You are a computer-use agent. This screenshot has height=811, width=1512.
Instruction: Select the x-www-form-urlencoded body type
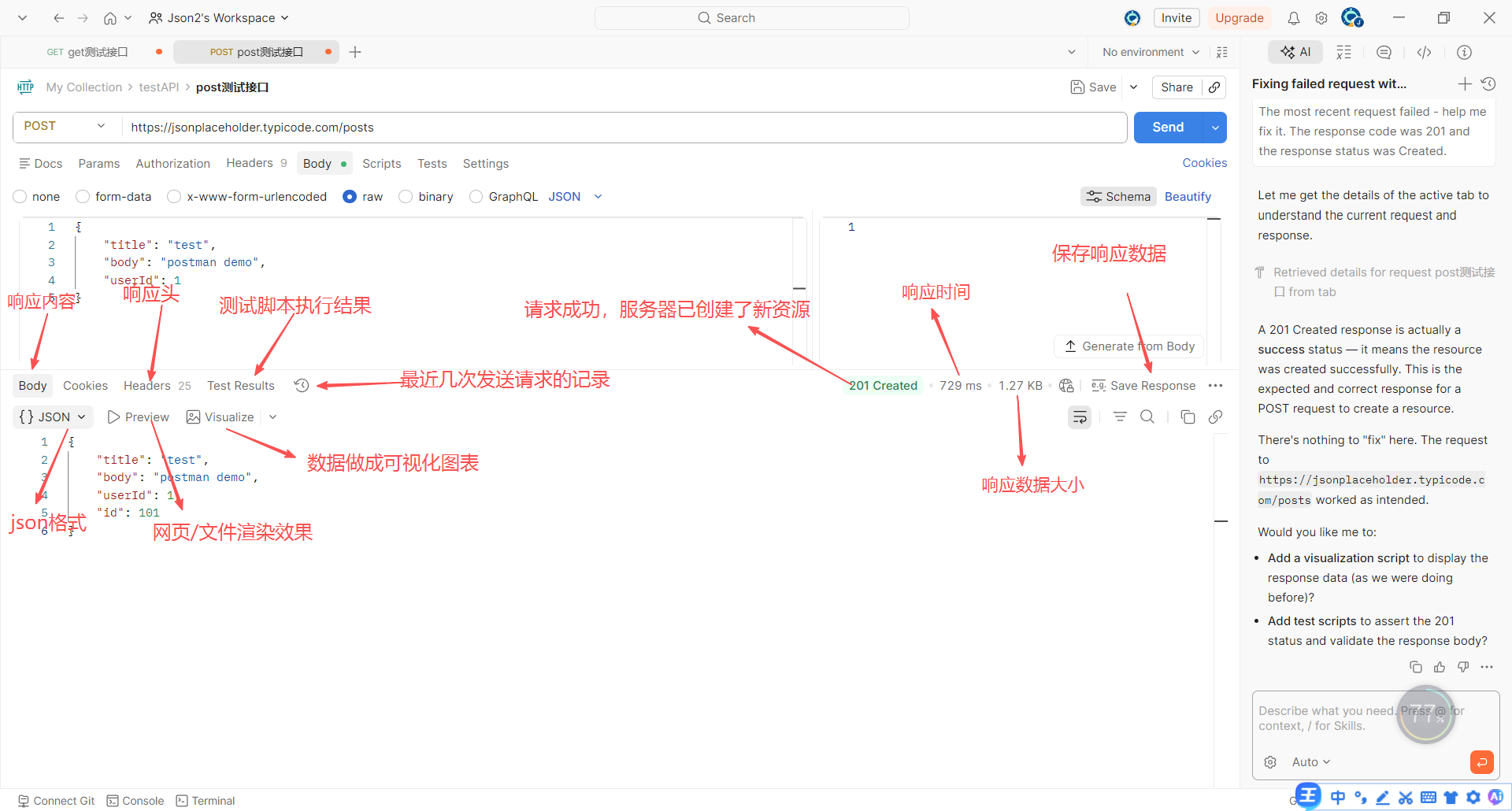[x=247, y=197]
